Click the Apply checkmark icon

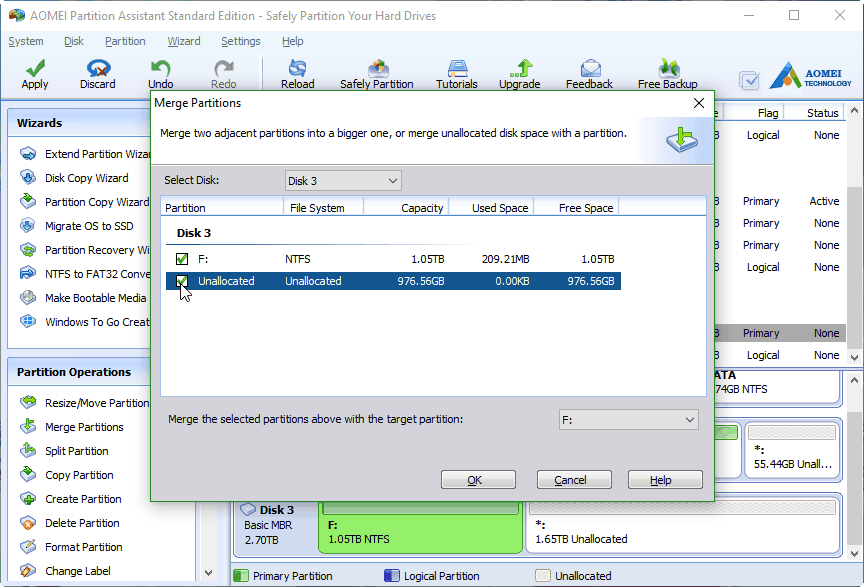point(35,68)
